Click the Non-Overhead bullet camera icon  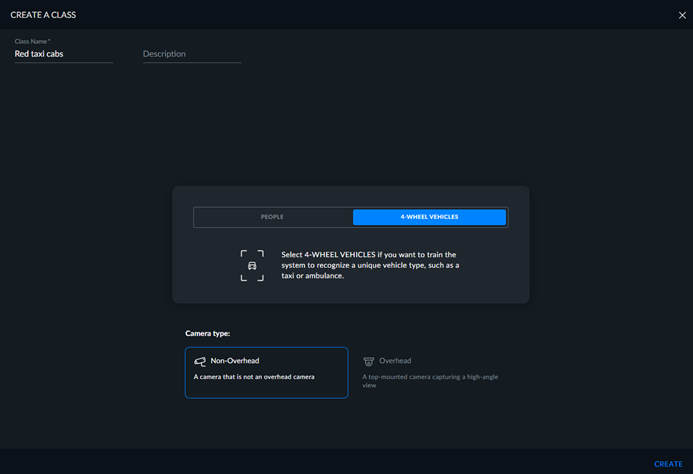200,361
